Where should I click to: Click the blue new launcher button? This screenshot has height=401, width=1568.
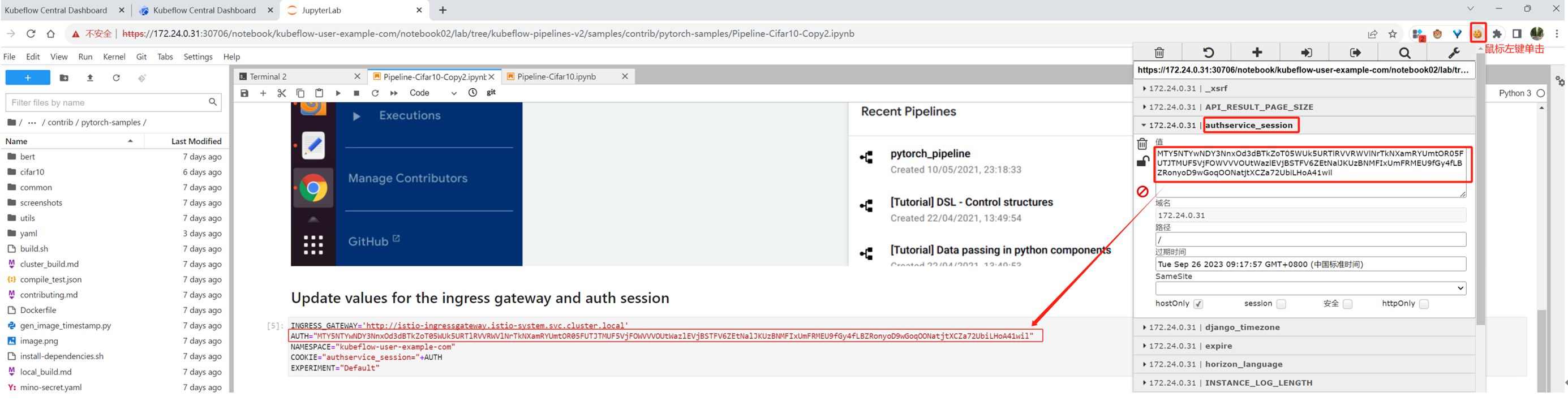pos(27,78)
